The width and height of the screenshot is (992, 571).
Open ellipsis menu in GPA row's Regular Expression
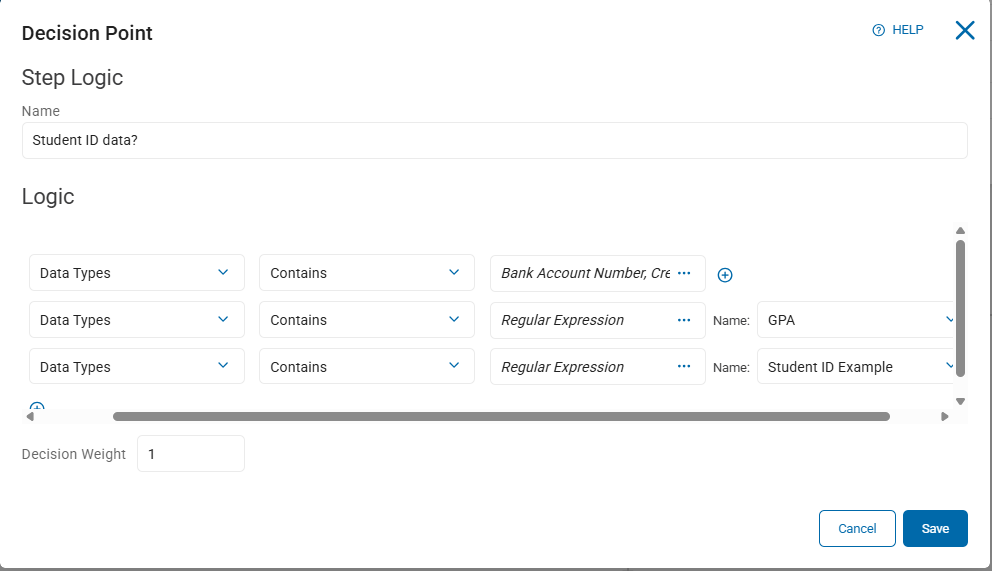(684, 320)
